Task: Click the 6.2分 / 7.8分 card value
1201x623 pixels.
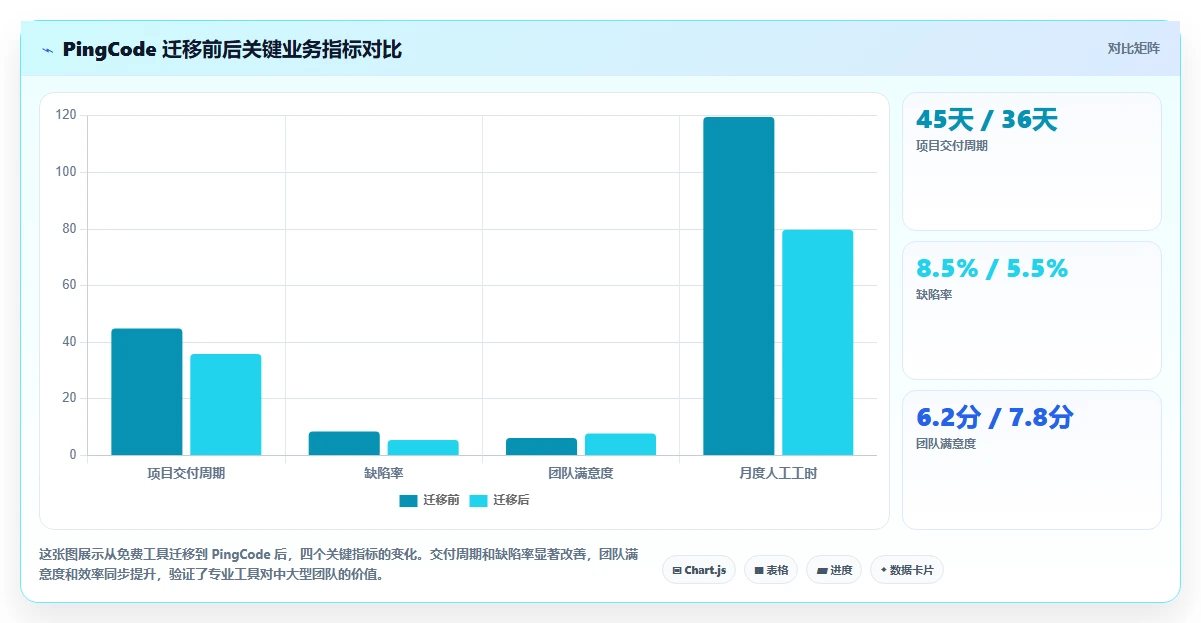Action: 994,418
